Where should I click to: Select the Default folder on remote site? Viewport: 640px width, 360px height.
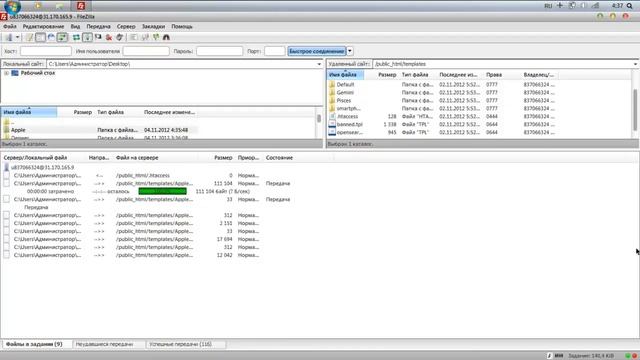345,84
